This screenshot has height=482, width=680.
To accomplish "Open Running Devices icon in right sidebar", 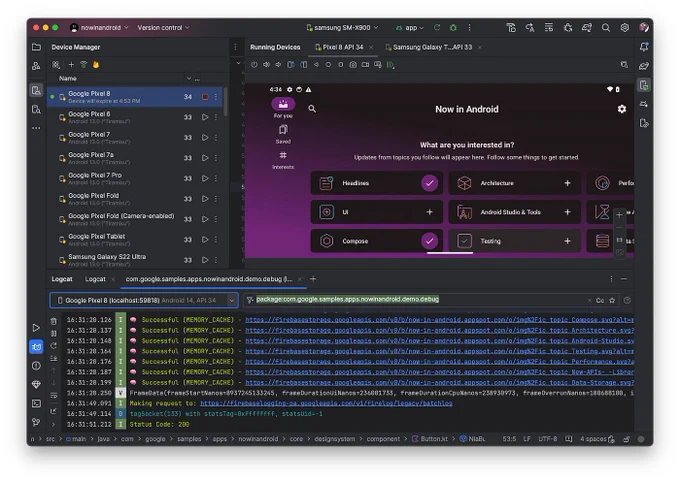I will point(644,85).
